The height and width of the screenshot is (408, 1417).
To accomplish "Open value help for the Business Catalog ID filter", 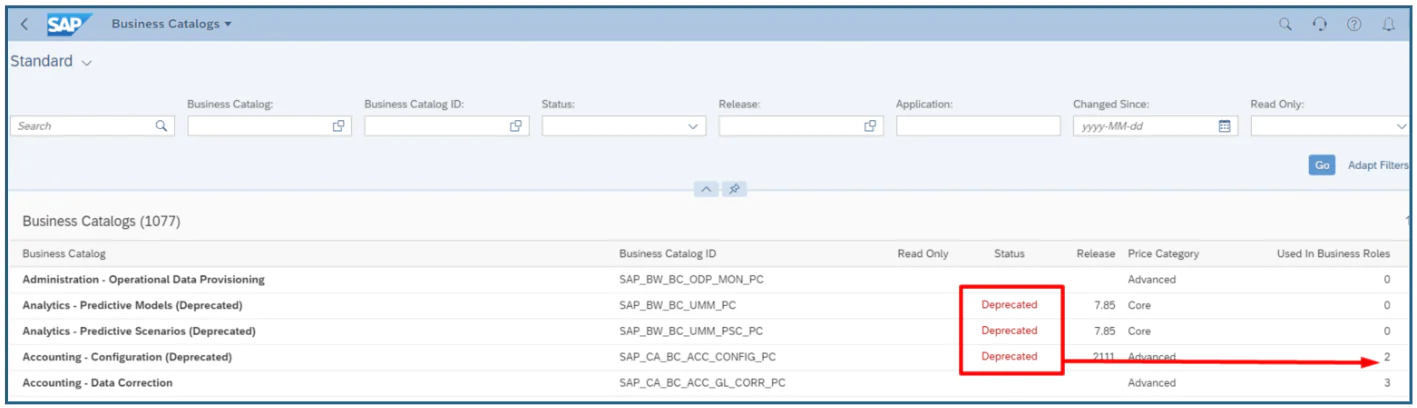I will [516, 126].
